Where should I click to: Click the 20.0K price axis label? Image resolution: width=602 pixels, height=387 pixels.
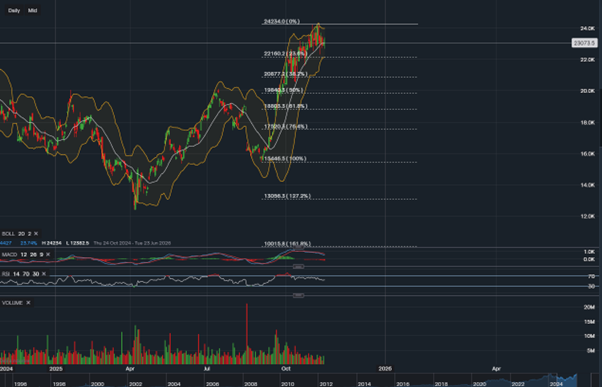(587, 91)
